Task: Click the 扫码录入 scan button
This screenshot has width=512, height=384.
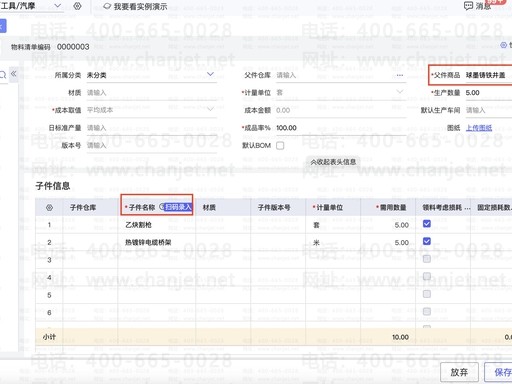Action: point(178,207)
